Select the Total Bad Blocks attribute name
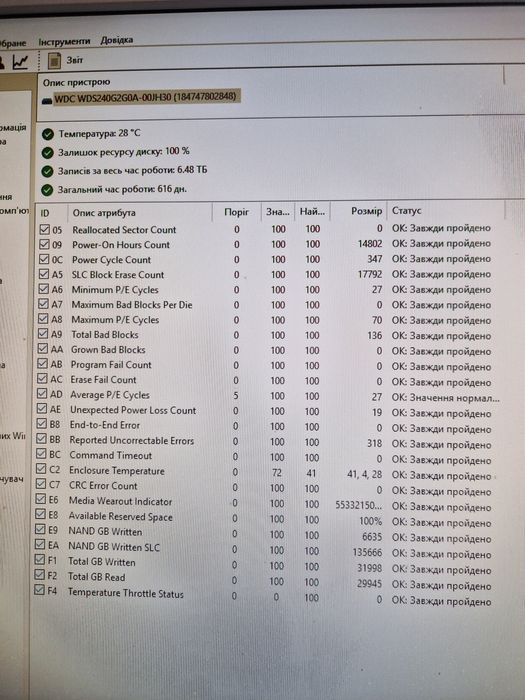525x700 pixels. [x=105, y=334]
